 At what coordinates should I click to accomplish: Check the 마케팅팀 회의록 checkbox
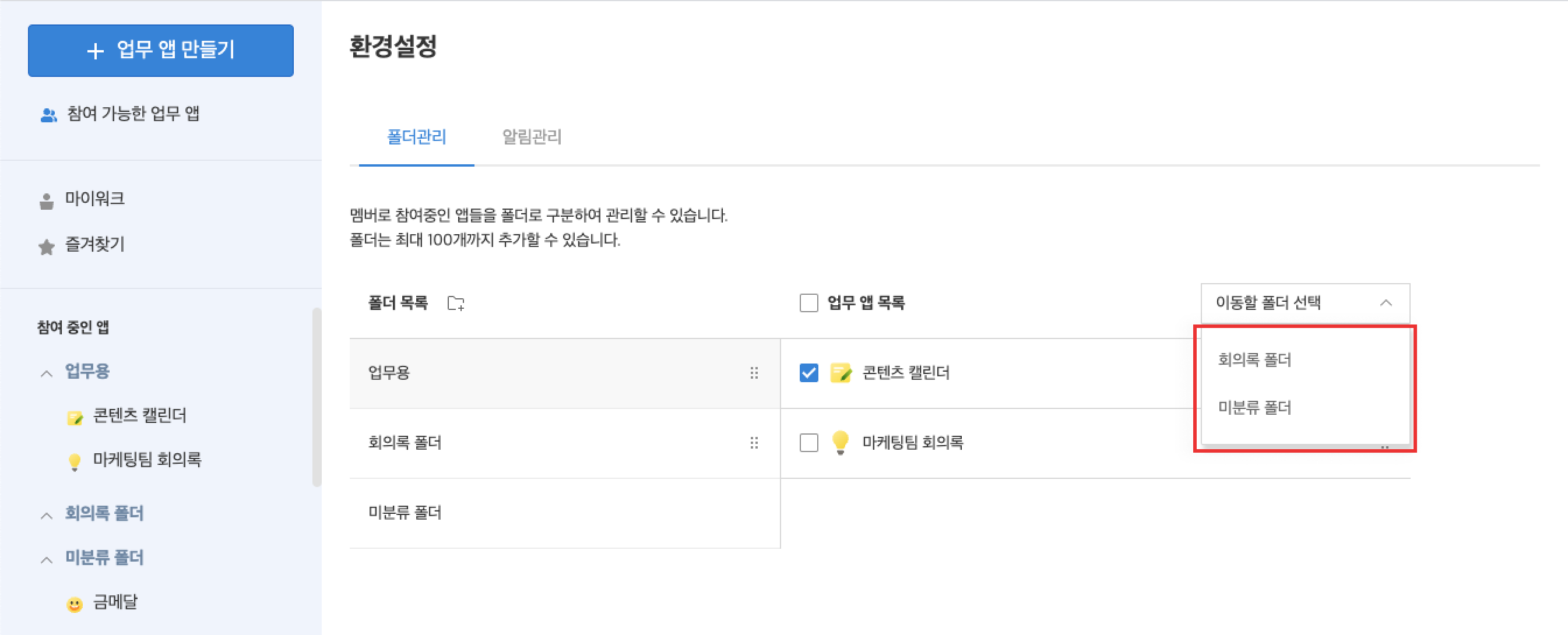click(808, 443)
